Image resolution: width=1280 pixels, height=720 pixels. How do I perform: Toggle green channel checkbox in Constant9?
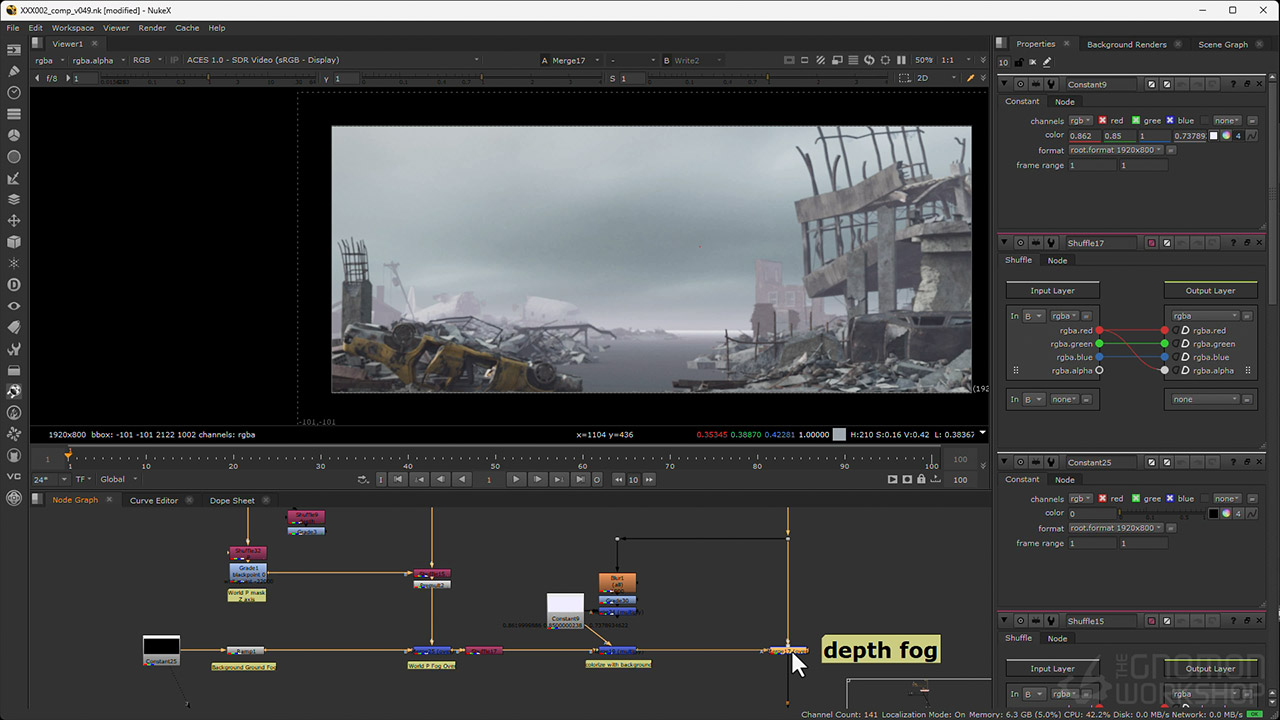click(1136, 121)
